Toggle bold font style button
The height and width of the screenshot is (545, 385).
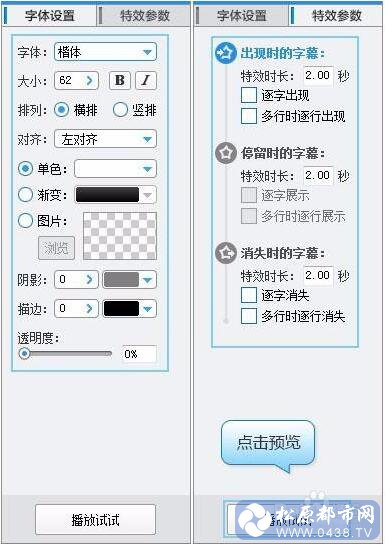[x=120, y=80]
